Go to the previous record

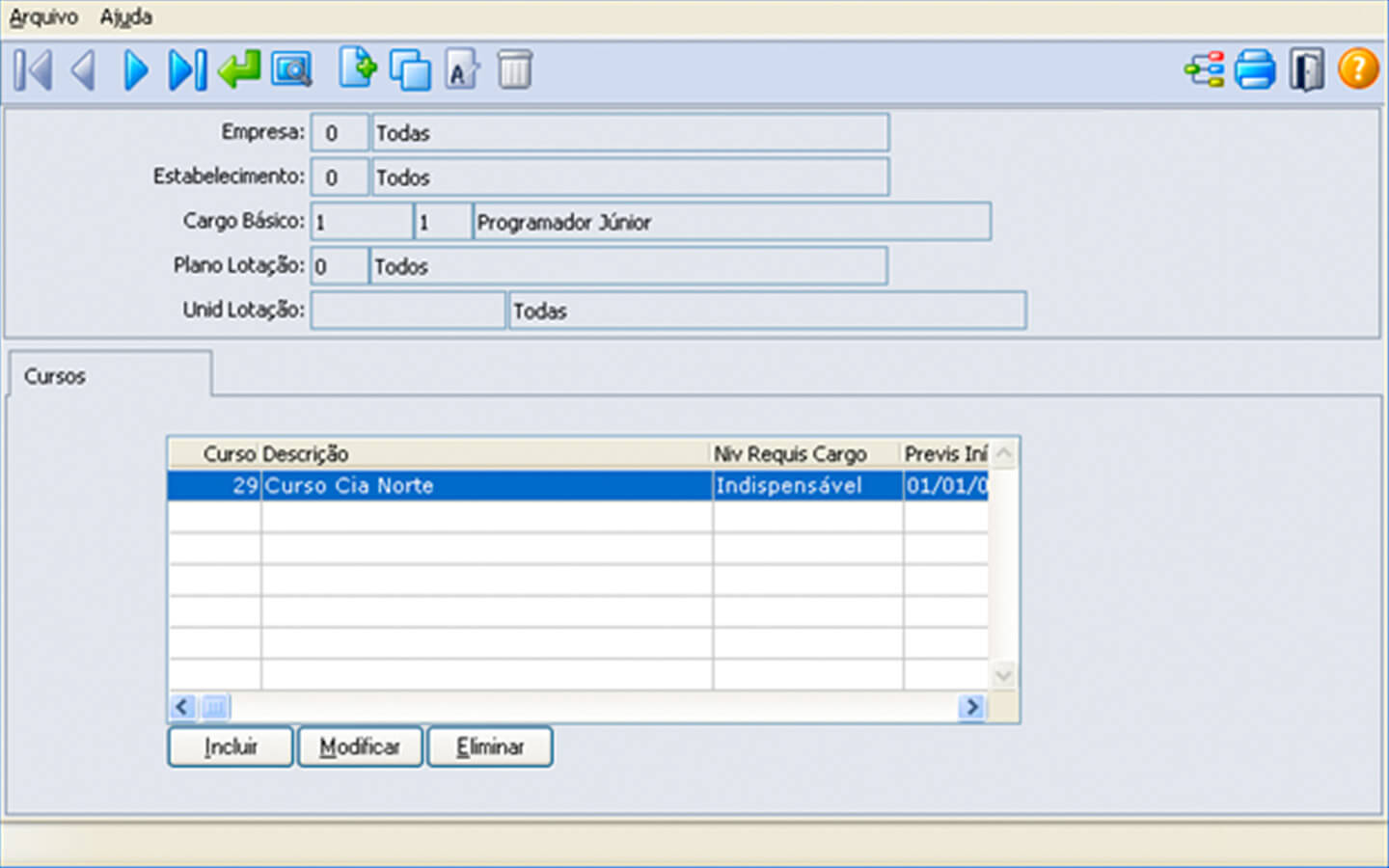tap(84, 70)
